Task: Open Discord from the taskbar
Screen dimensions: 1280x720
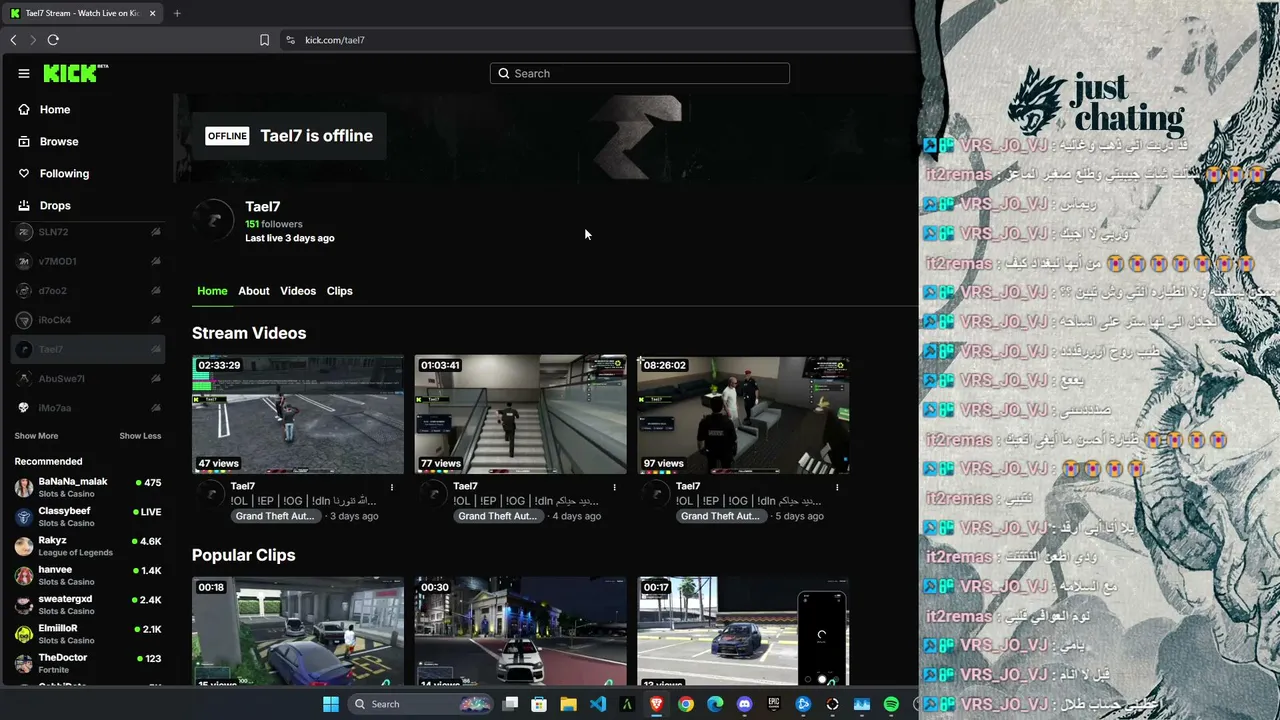Action: [x=744, y=704]
